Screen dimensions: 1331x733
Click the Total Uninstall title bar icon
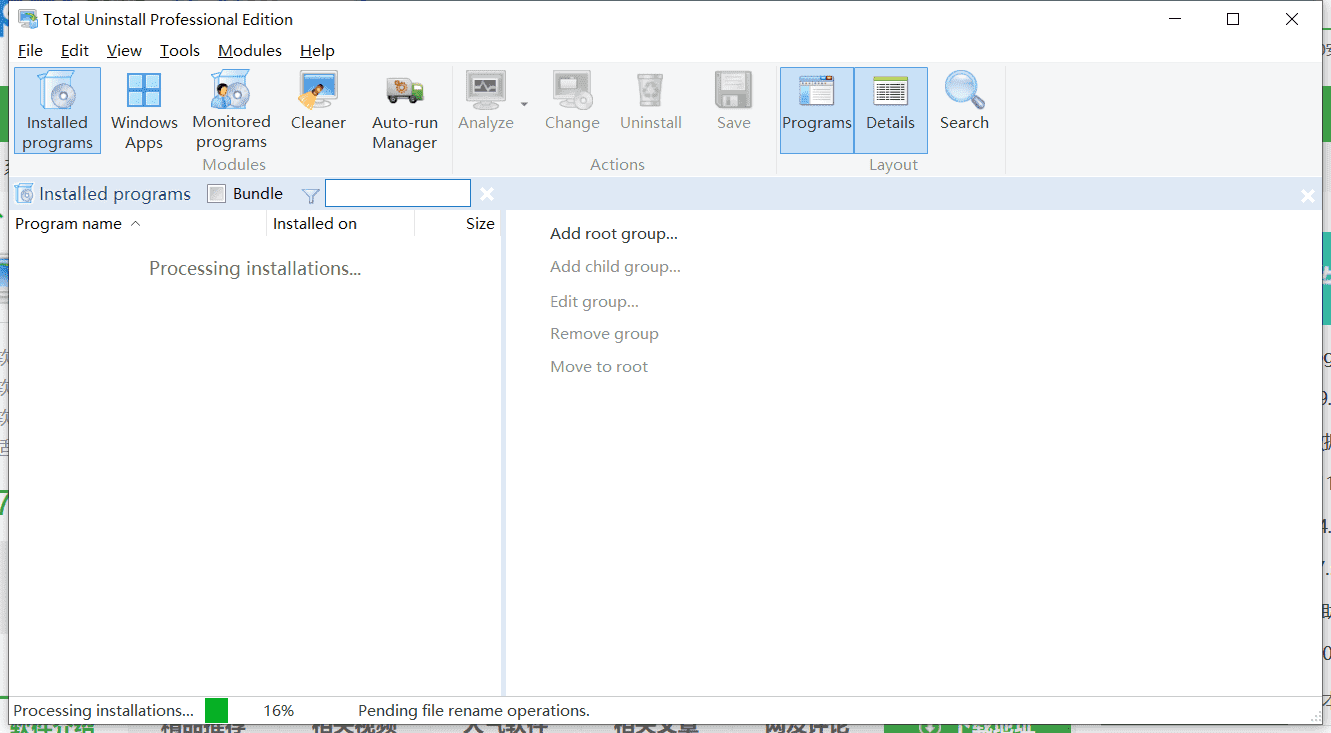28,19
